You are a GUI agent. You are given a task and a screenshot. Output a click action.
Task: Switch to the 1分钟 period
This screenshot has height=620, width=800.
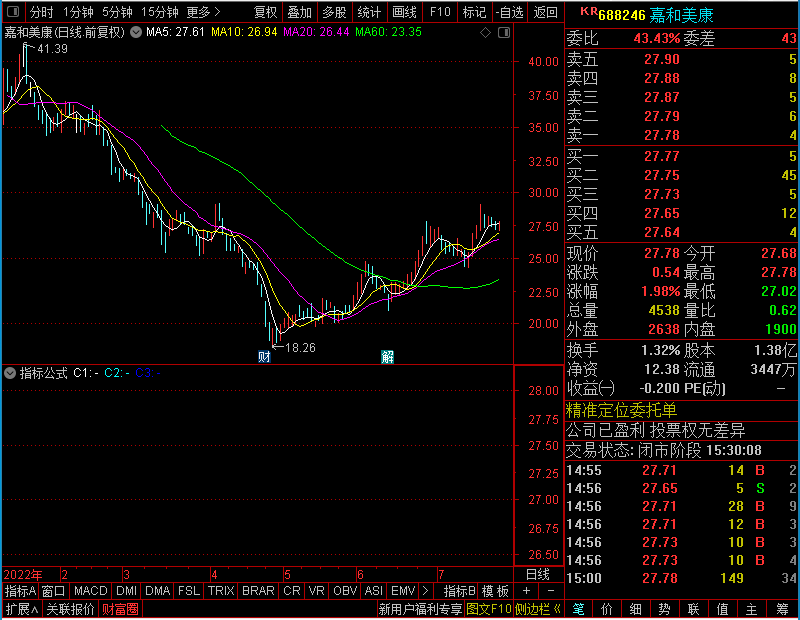pyautogui.click(x=78, y=12)
